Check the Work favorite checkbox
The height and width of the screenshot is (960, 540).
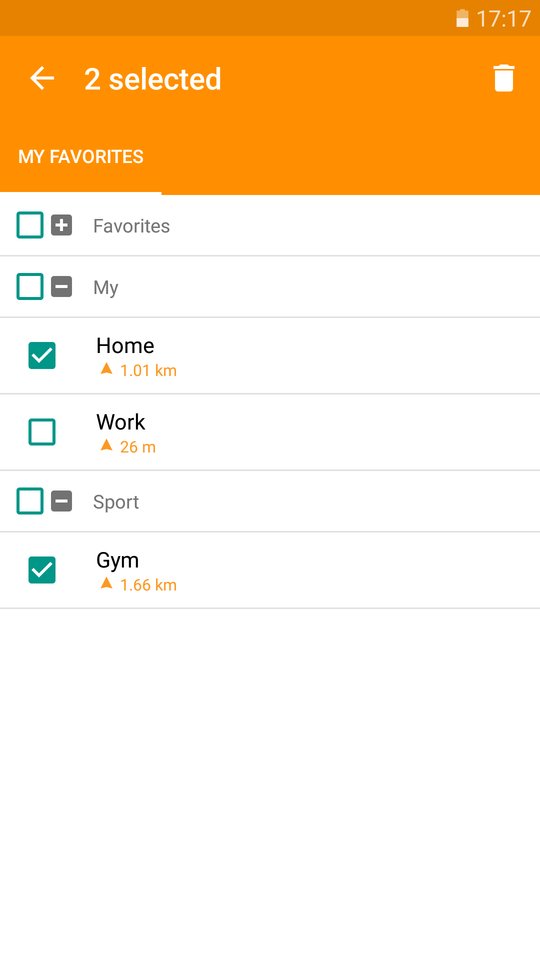coord(42,432)
